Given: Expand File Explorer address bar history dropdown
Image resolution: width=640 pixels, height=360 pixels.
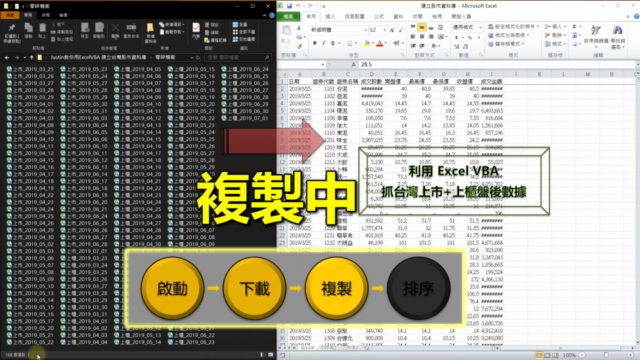Looking at the screenshot, I should (191, 58).
